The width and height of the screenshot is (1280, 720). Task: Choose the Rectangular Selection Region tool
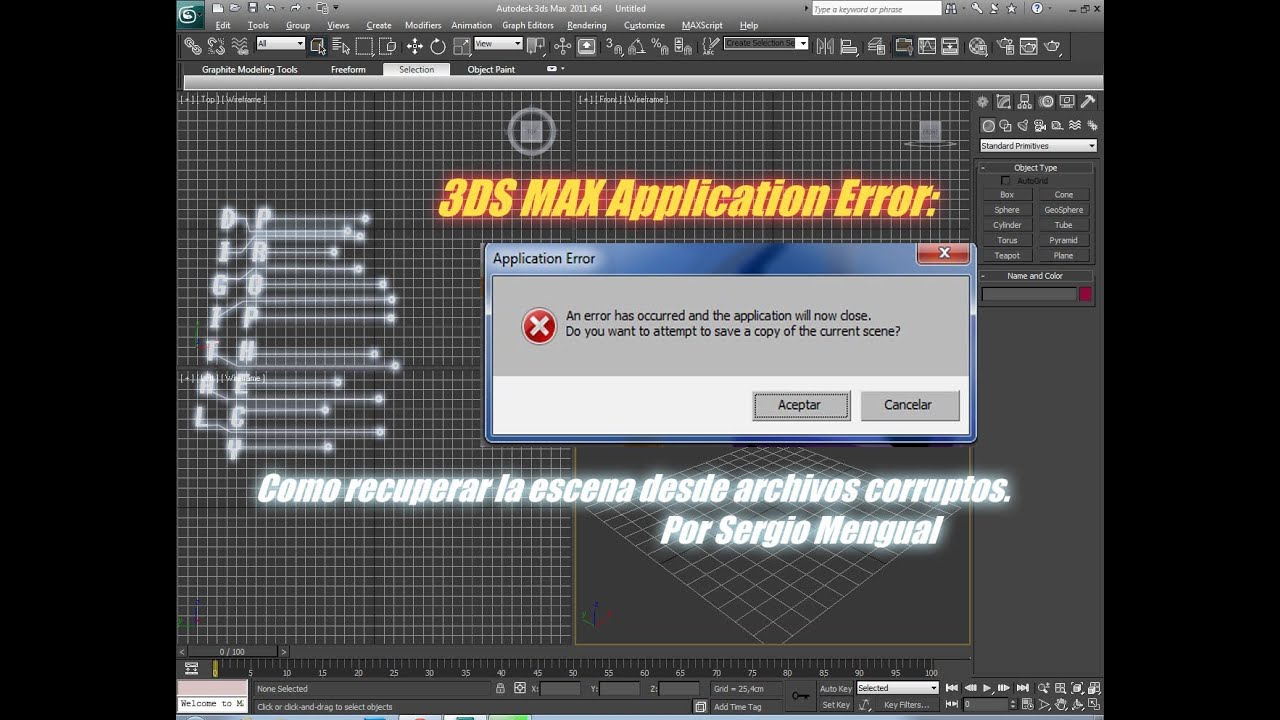364,46
